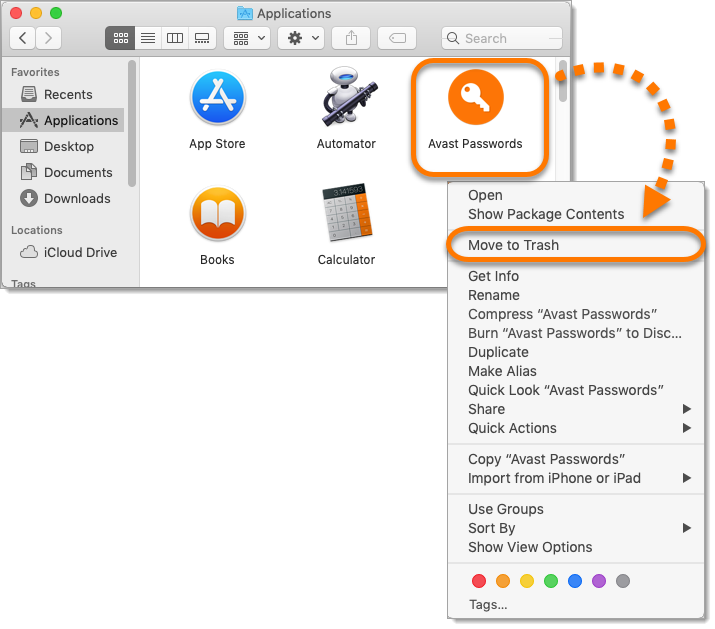Expand the Share submenu
Screen dimensions: 715x629
point(576,410)
